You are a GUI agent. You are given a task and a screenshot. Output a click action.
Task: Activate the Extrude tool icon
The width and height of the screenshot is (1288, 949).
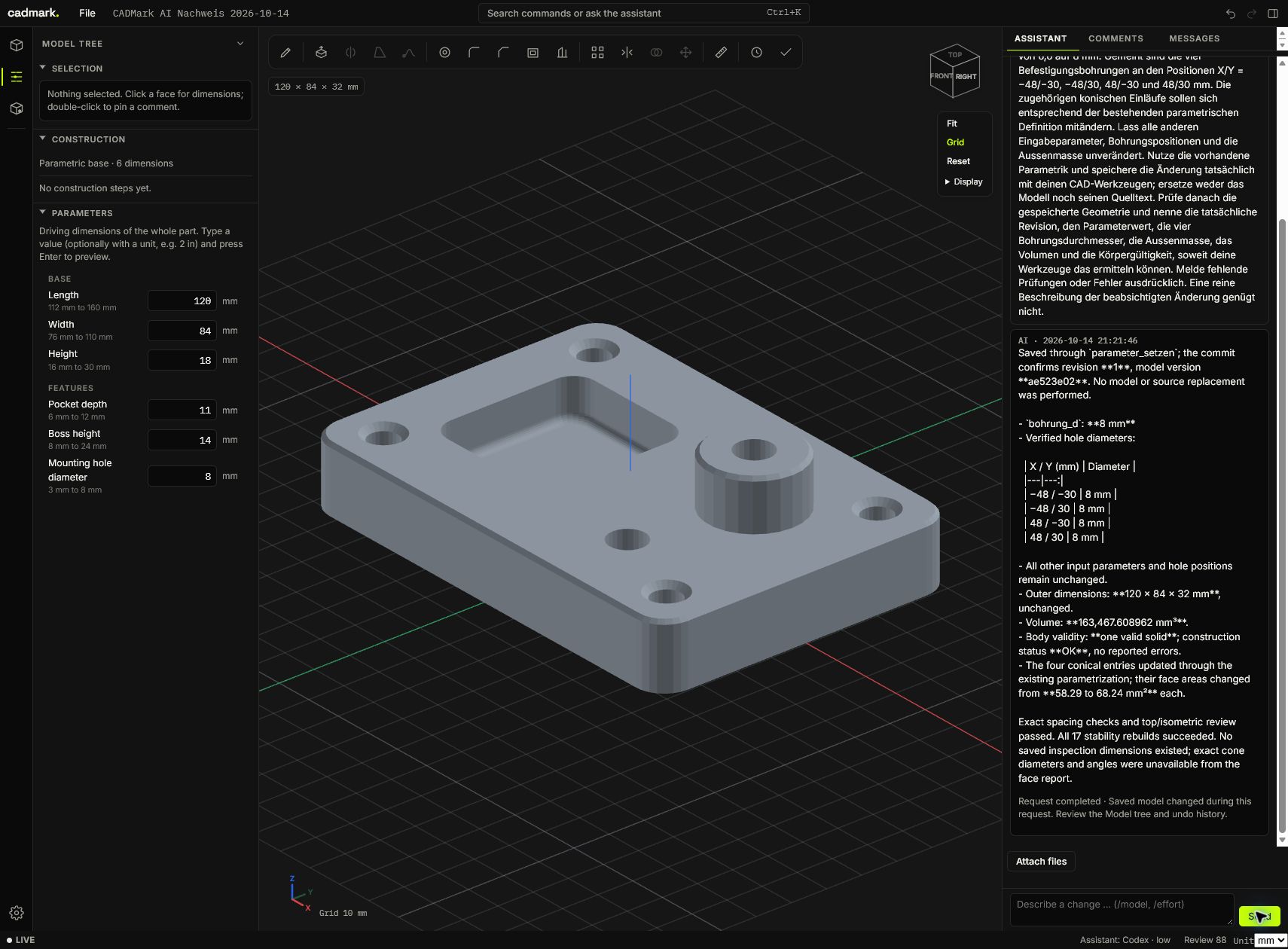click(x=321, y=53)
